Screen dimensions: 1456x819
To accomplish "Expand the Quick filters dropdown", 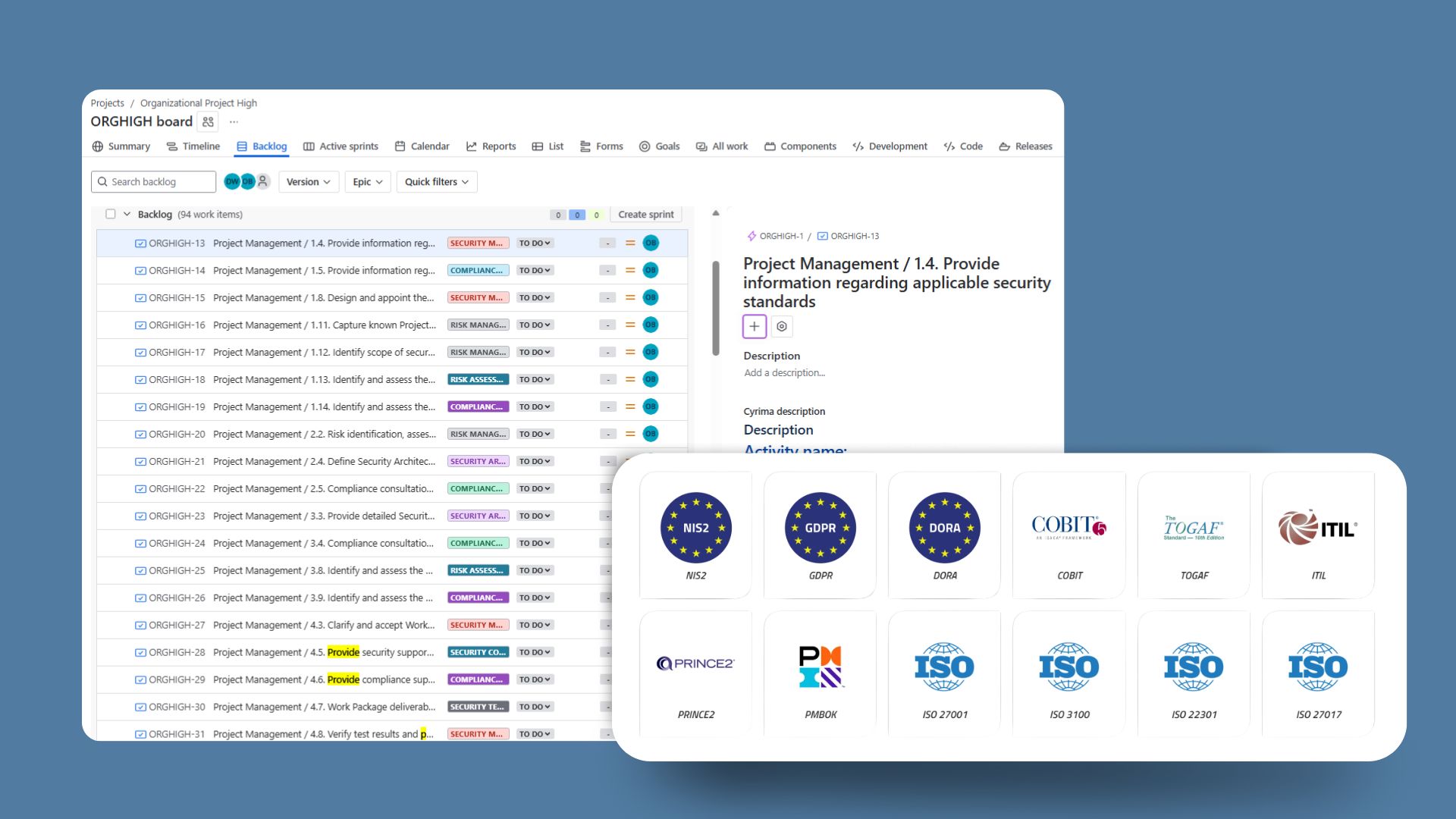I will [437, 182].
